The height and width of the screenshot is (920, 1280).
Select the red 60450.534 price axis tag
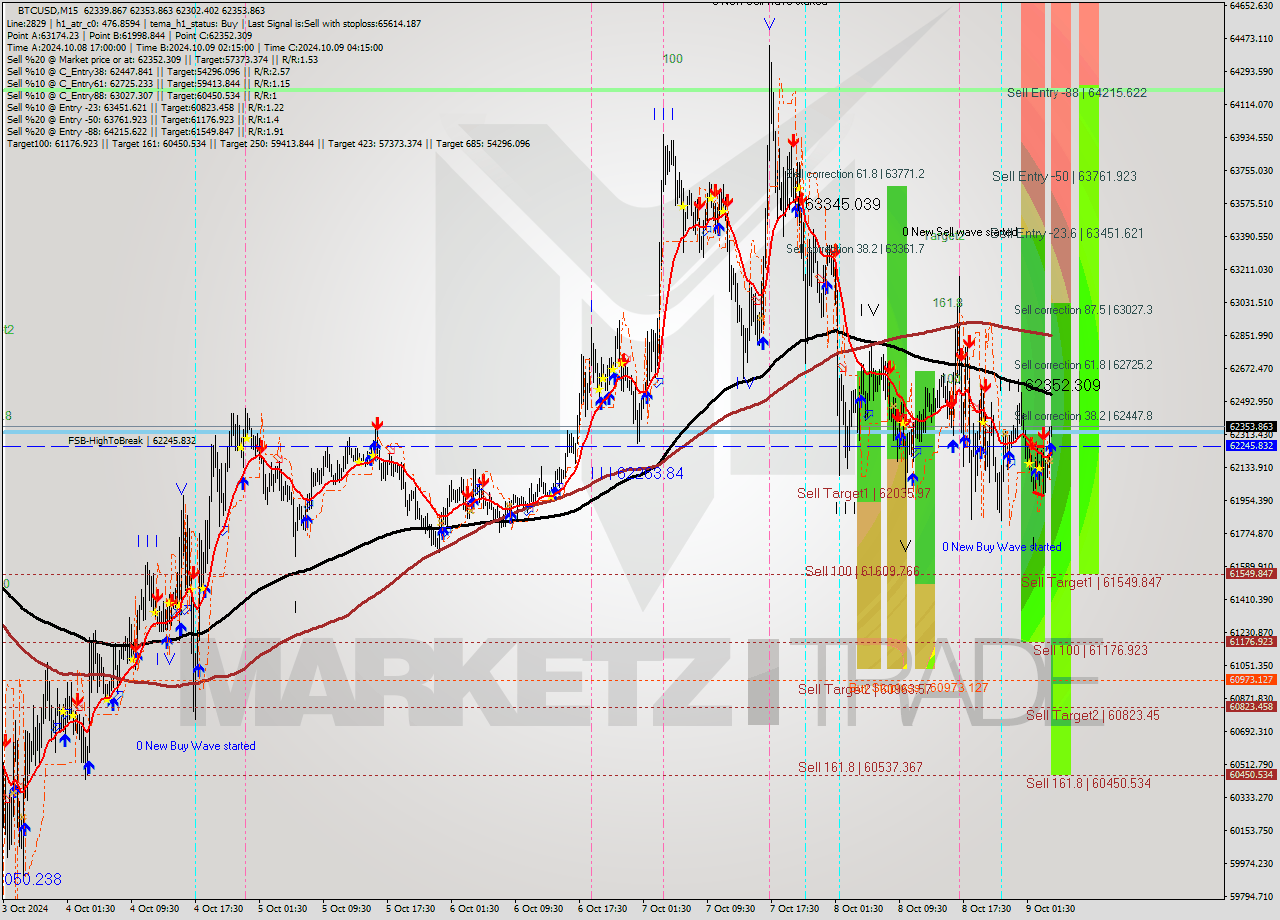(1251, 774)
